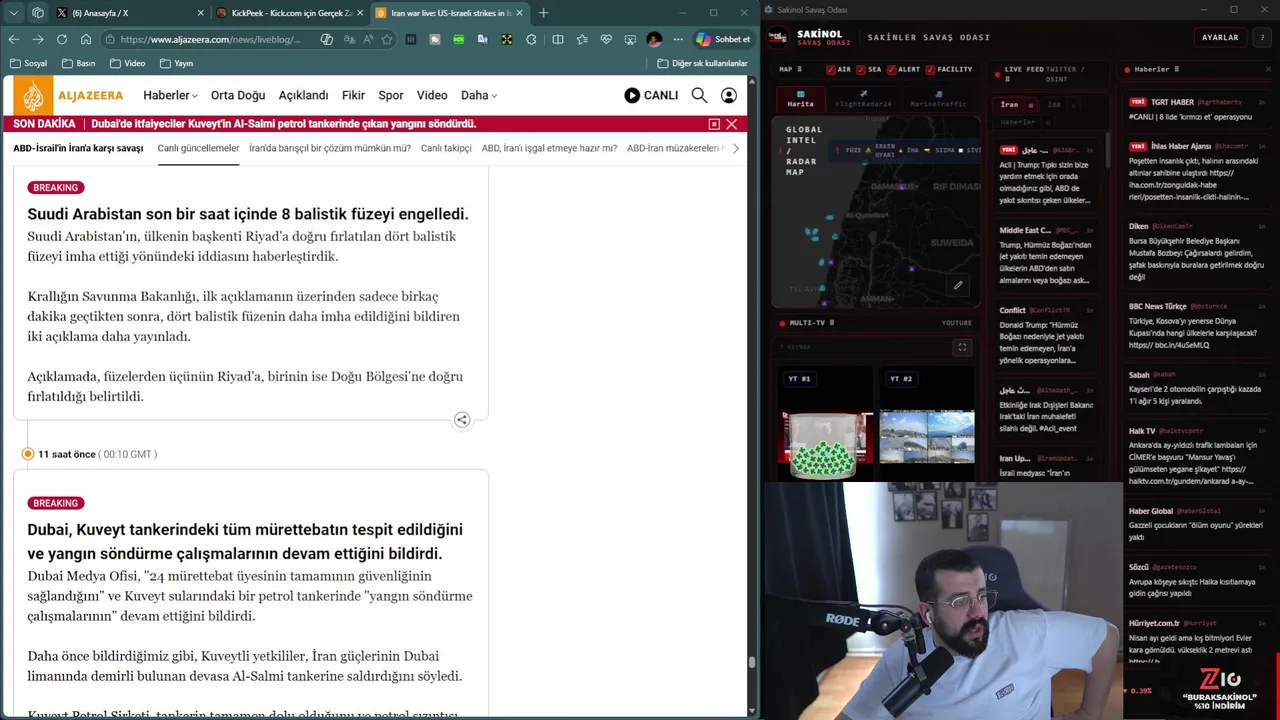Open Al Jazeera account profile icon

[x=729, y=95]
